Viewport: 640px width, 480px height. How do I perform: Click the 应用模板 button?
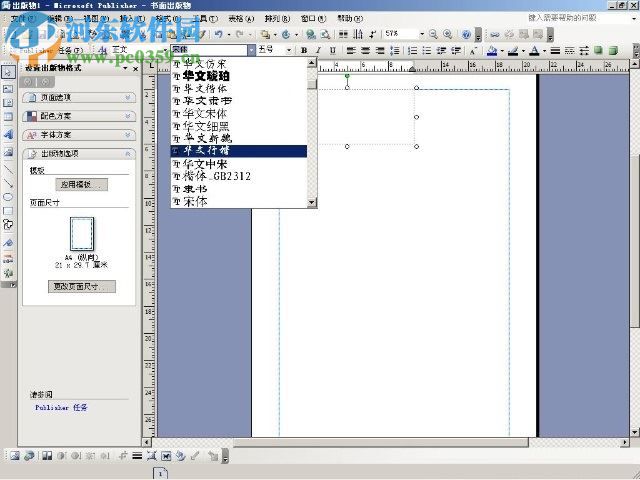pyautogui.click(x=82, y=184)
